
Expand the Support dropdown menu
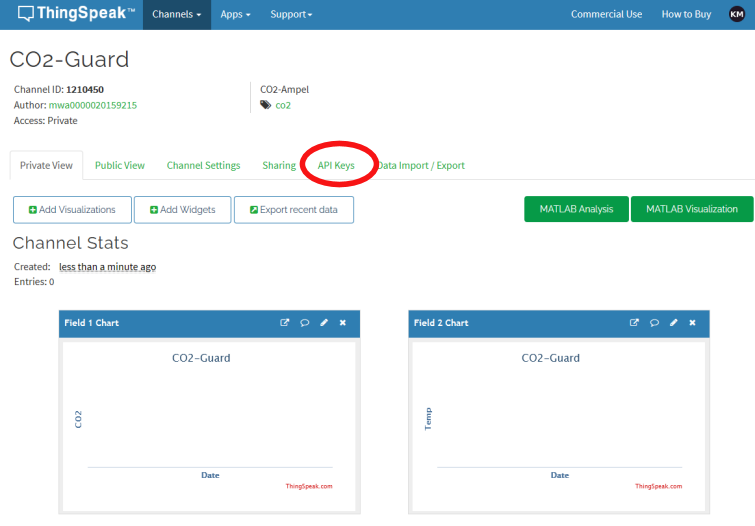coord(291,14)
